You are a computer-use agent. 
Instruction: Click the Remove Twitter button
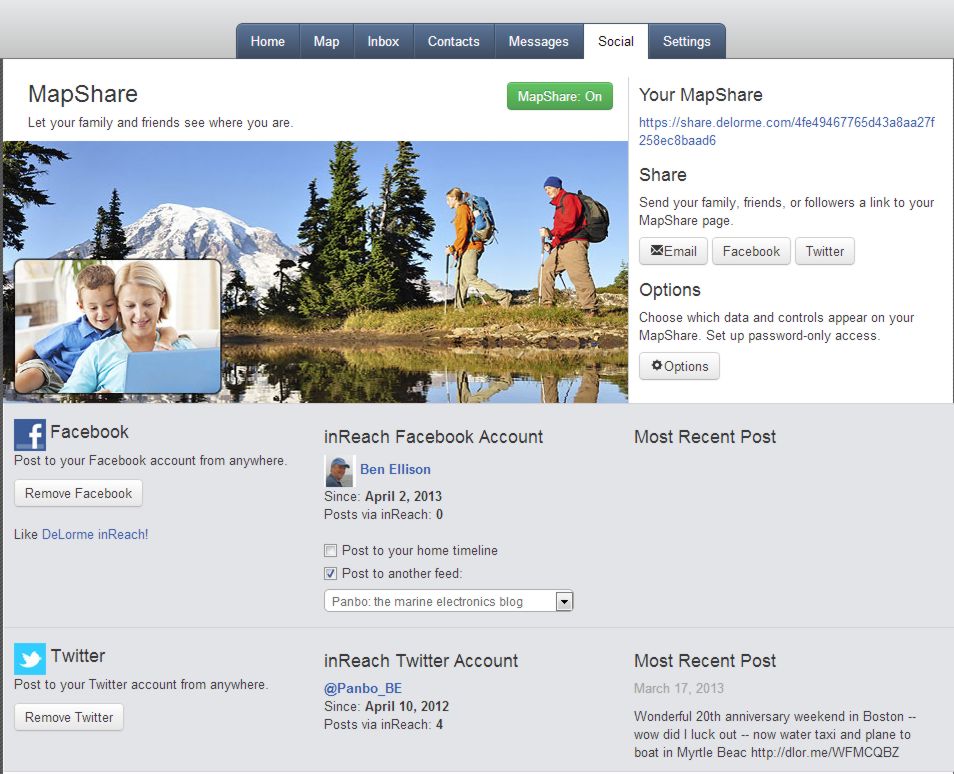tap(69, 717)
